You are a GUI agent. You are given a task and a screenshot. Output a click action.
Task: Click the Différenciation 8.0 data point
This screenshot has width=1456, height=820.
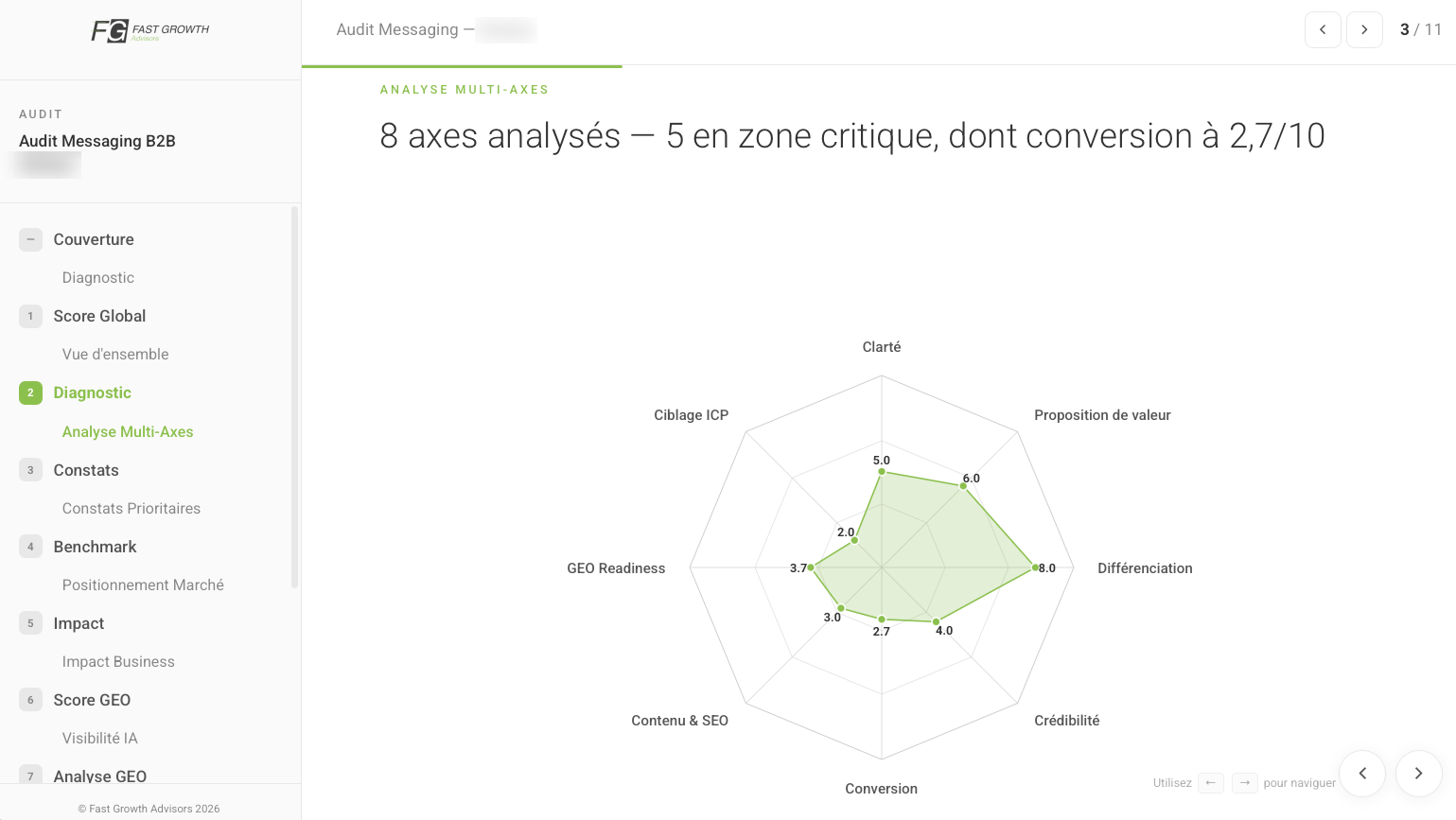pyautogui.click(x=1035, y=567)
